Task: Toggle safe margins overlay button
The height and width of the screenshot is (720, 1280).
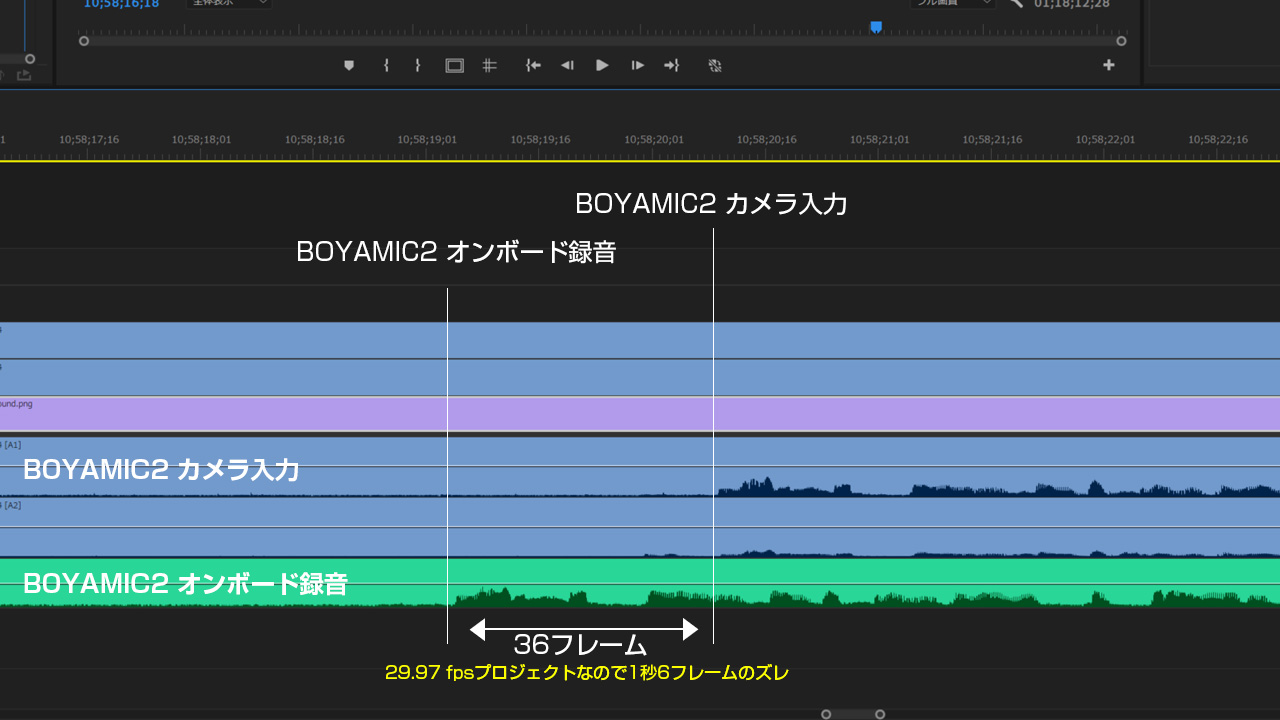Action: point(454,66)
